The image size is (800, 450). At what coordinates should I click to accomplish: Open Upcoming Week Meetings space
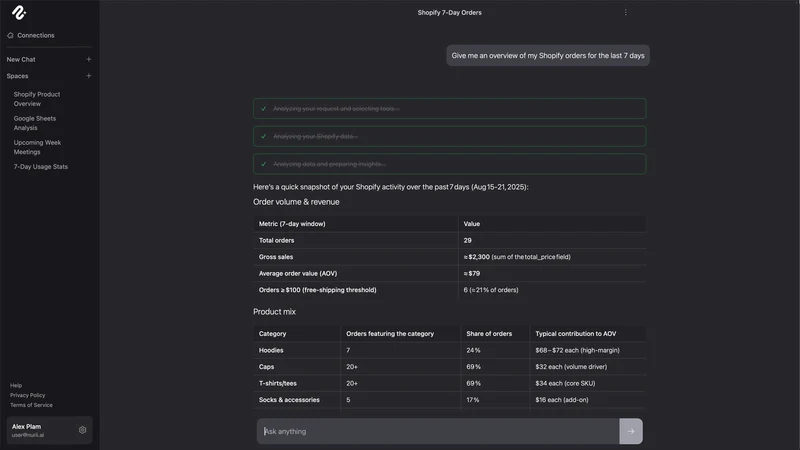[x=37, y=147]
